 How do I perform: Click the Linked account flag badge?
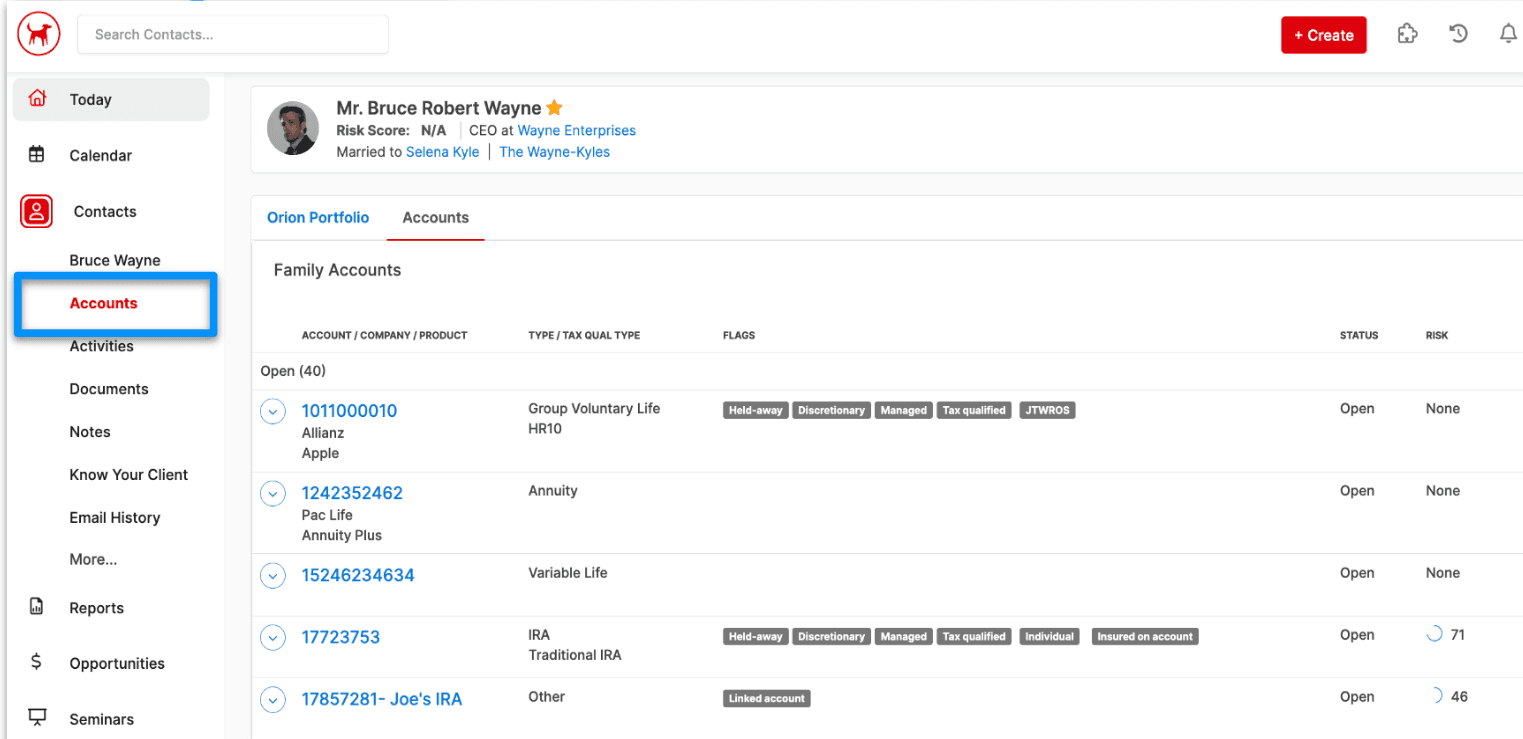(766, 698)
